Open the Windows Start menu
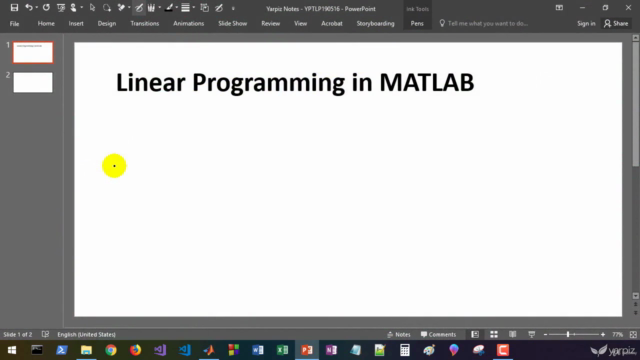 coord(12,350)
